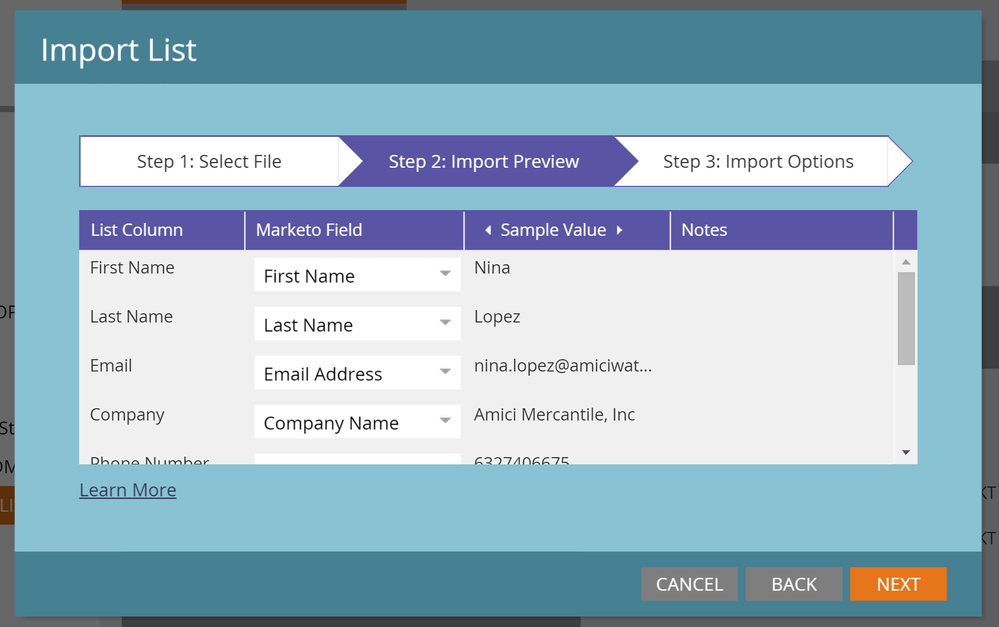Screen dimensions: 999x627
Task: Expand the Company Name field dropdown
Action: pos(445,422)
